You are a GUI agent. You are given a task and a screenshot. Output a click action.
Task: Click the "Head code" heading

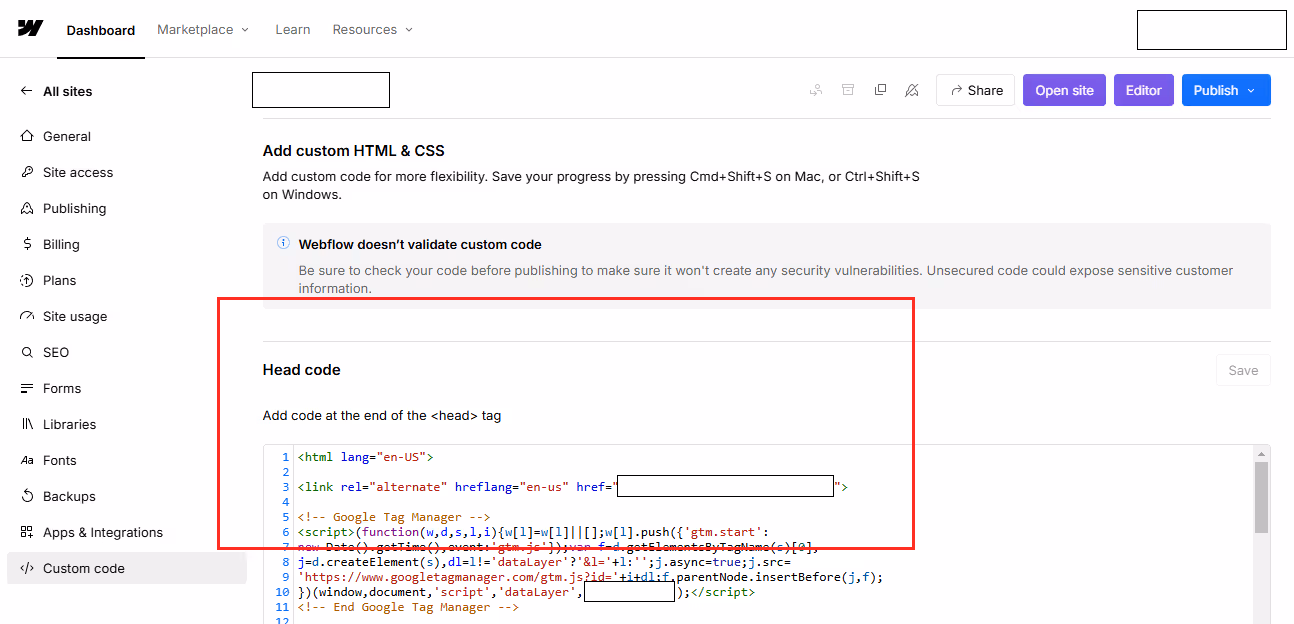point(302,370)
